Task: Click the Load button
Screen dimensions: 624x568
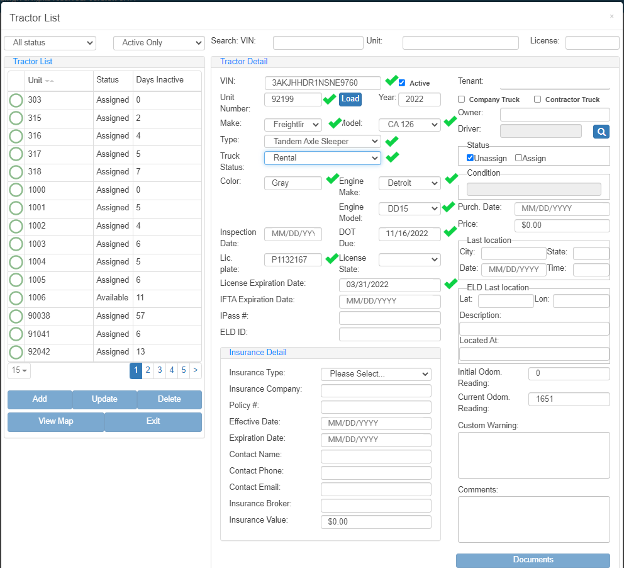Action: (350, 99)
